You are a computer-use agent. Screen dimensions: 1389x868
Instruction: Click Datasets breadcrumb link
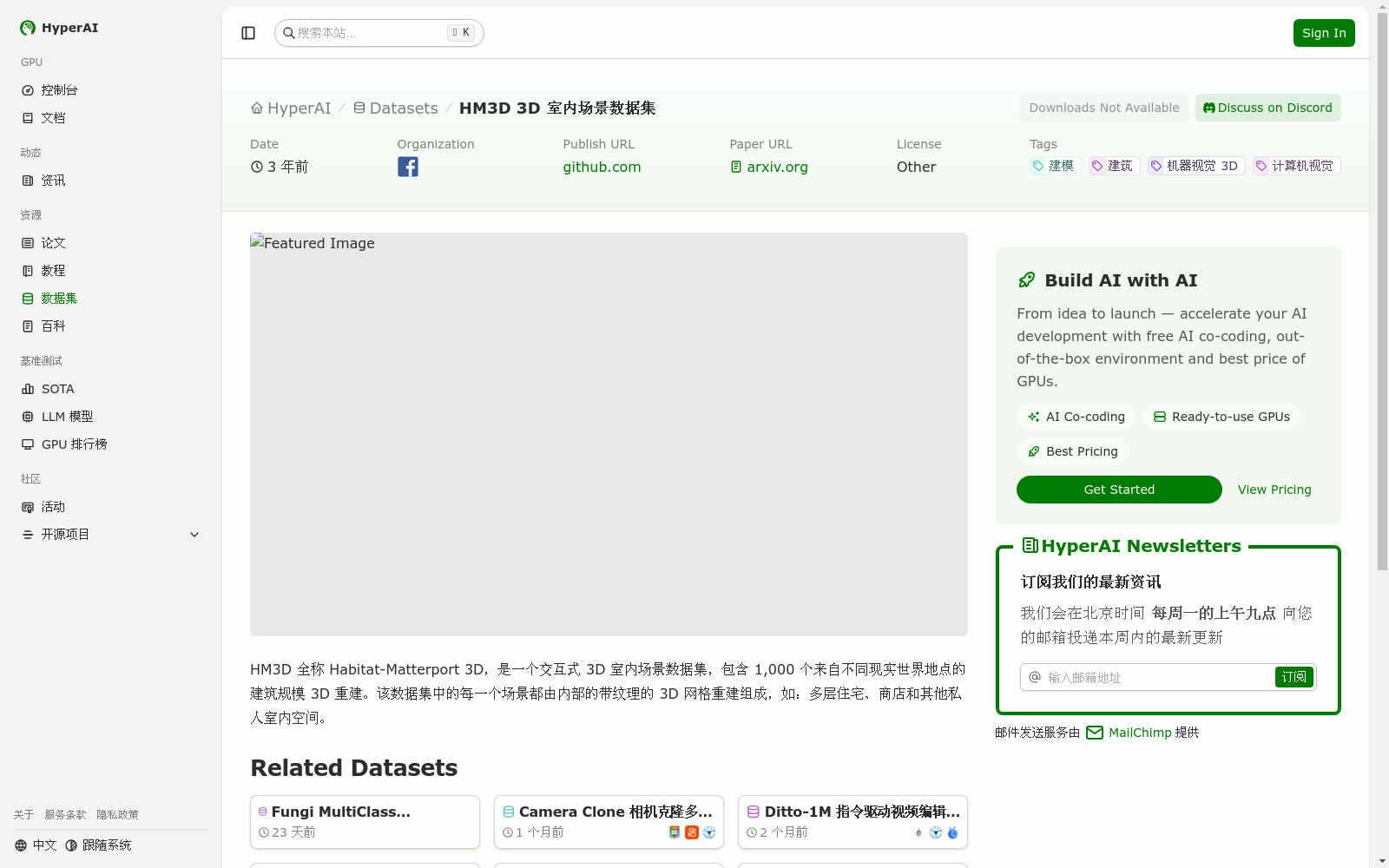pyautogui.click(x=404, y=108)
